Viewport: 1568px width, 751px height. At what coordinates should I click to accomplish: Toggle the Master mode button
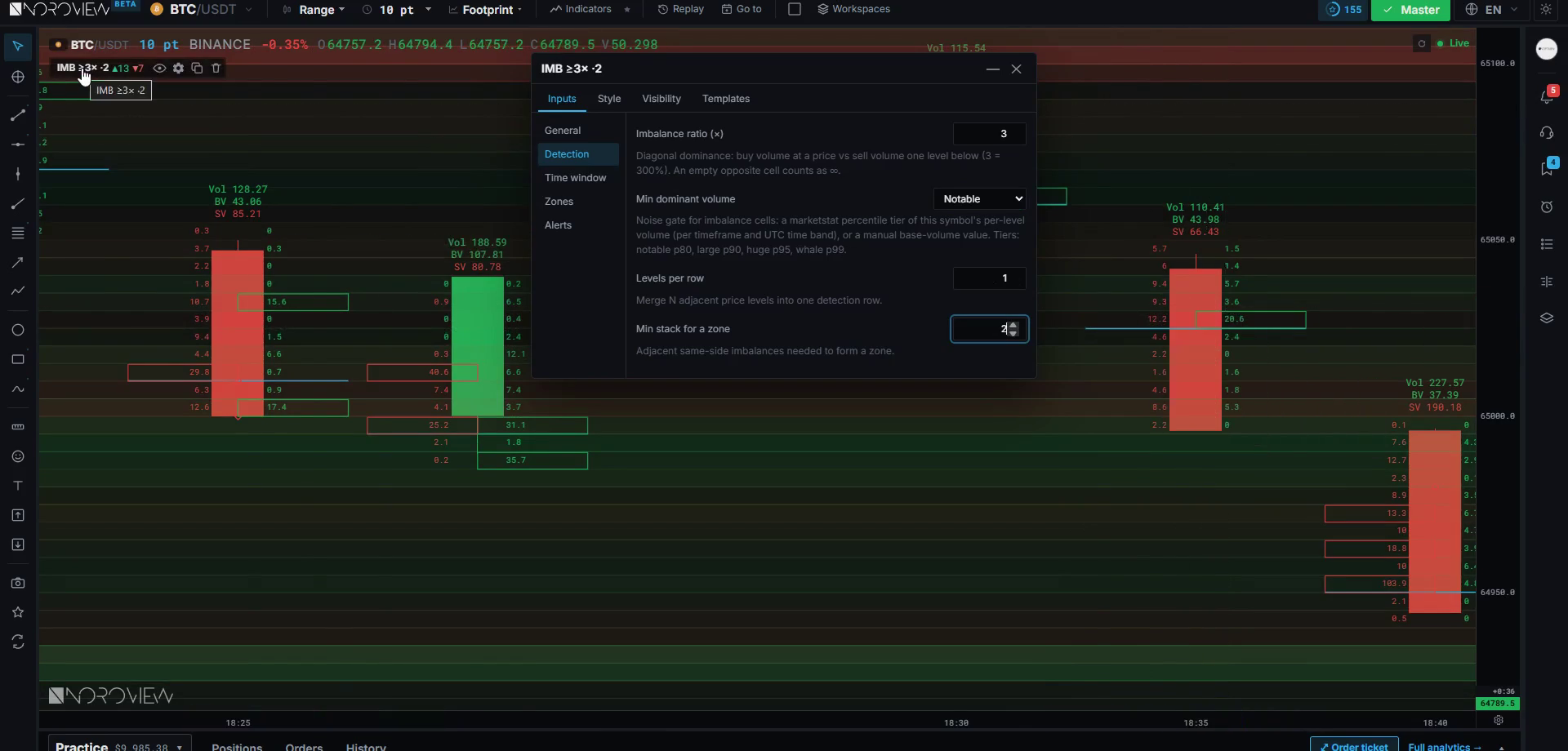click(x=1410, y=10)
